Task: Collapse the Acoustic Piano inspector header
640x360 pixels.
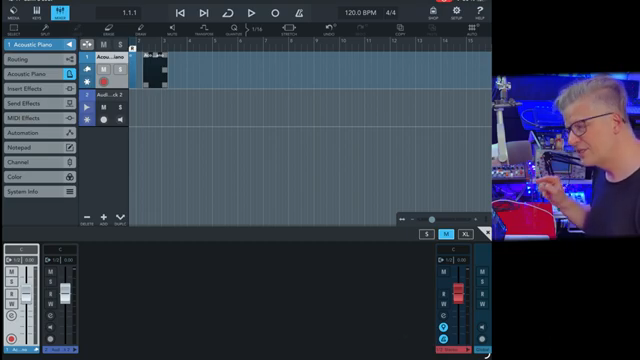Action: pos(40,44)
